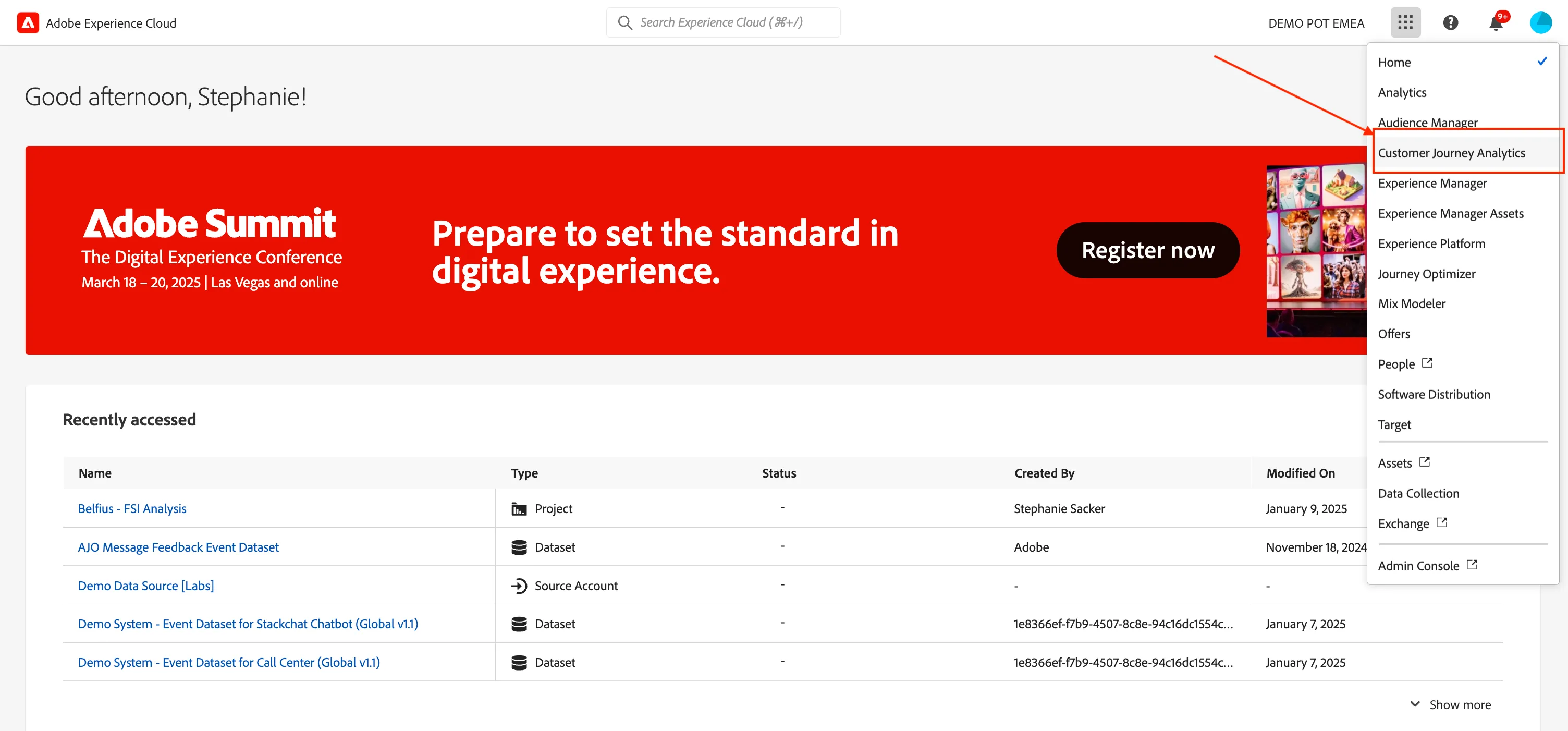
Task: Select Customer Journey Analytics menu item
Action: [x=1462, y=153]
